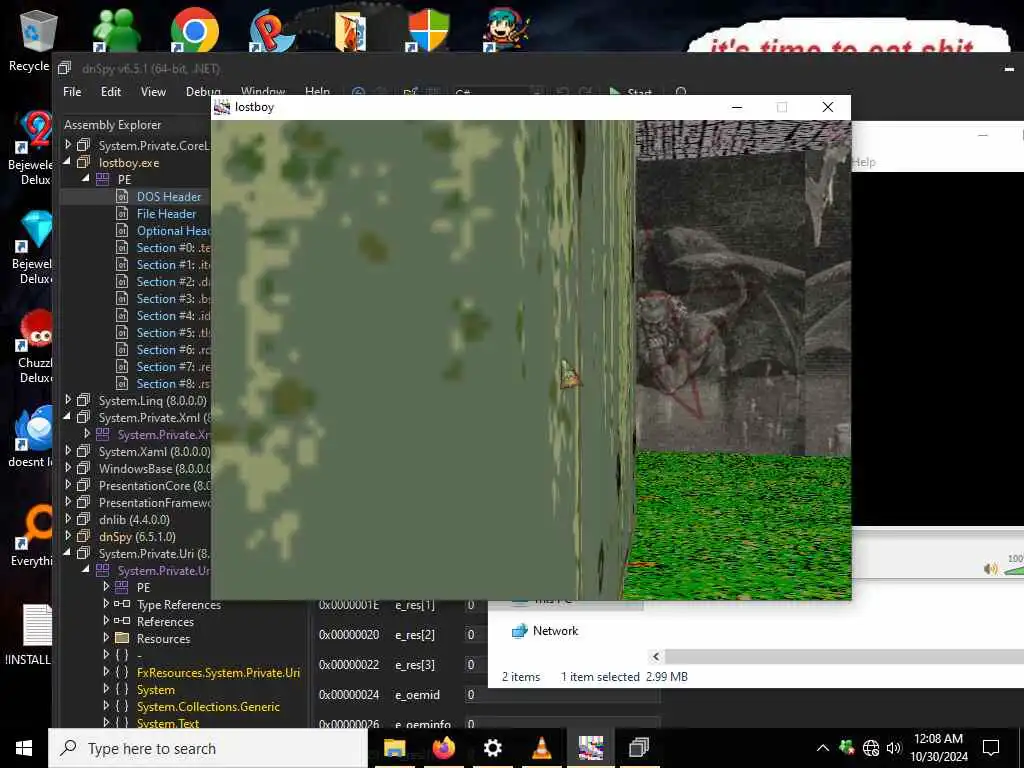Screen dimensions: 1024x768
Task: Click the dnSpy toolbar search icon
Action: 681,93
